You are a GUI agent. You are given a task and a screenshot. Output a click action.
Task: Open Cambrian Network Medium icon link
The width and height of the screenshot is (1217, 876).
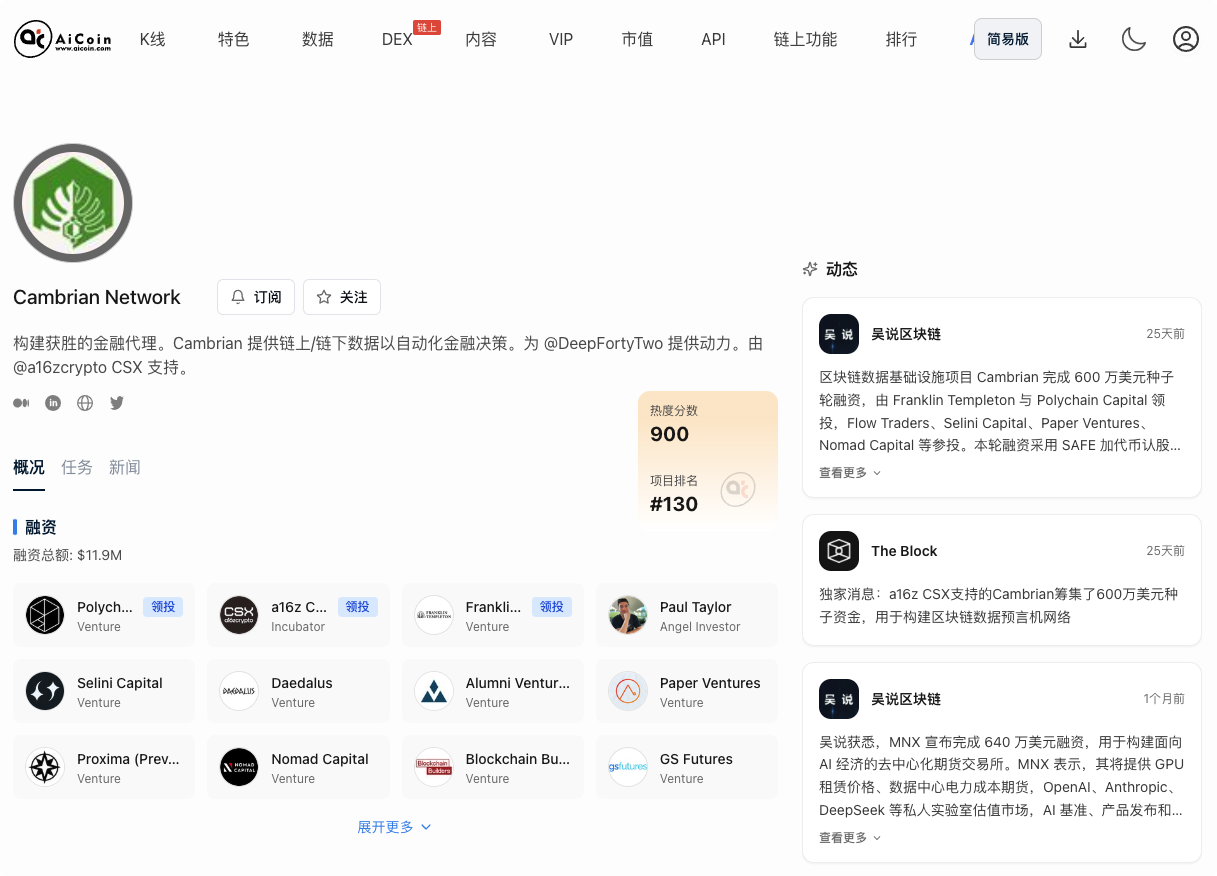(x=21, y=403)
